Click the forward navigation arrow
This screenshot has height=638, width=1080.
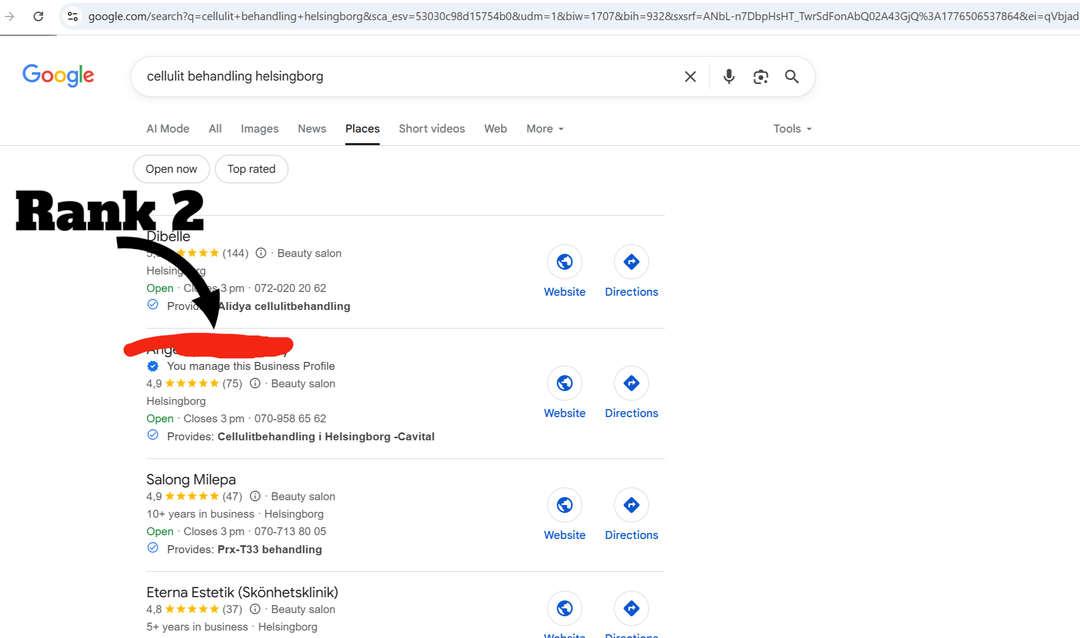[10, 16]
